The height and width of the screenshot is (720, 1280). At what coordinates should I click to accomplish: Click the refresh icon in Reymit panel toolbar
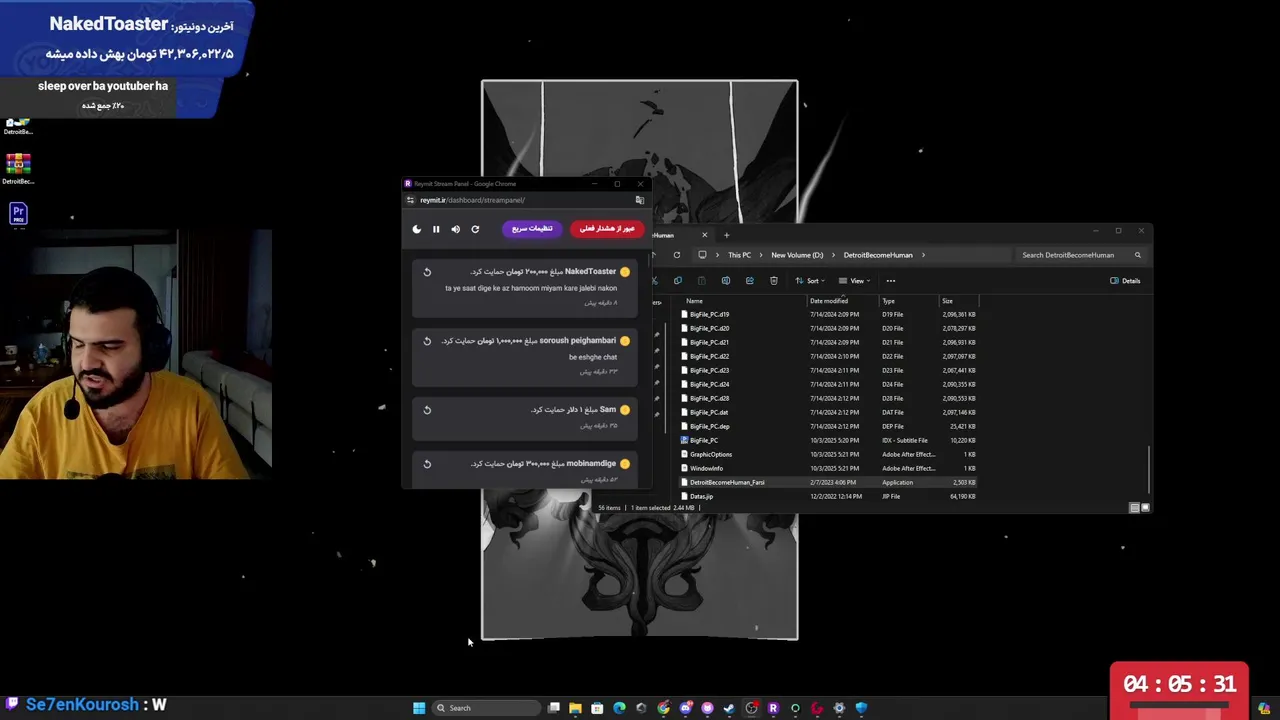pos(475,229)
